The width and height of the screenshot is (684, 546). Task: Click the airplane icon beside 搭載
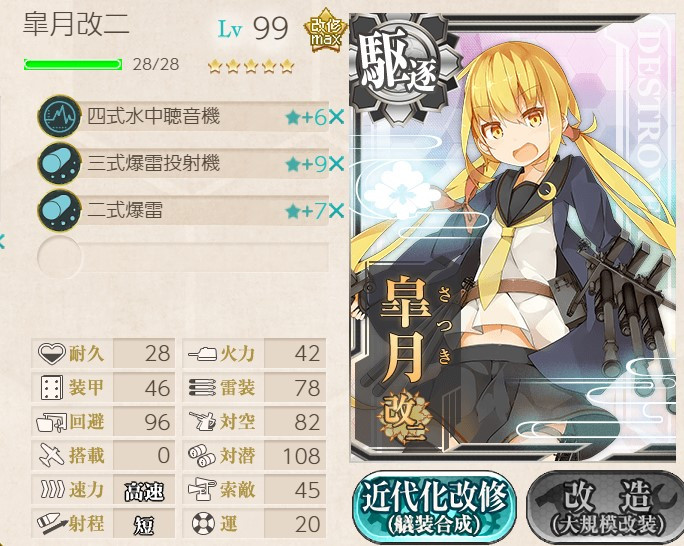51,455
